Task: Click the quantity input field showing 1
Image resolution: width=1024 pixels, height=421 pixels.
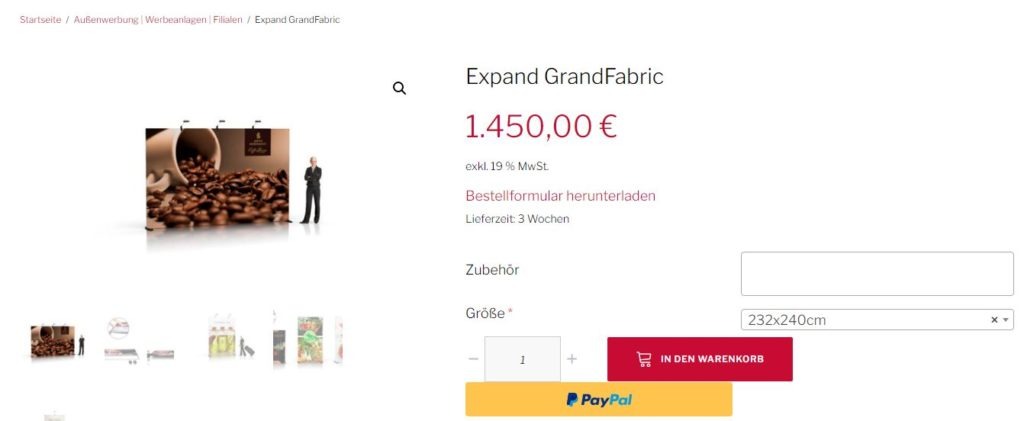Action: pos(522,359)
